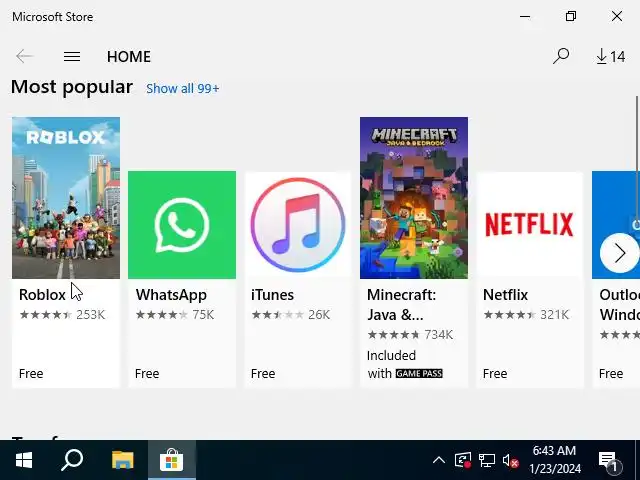
Task: Open downloads and updates (14)
Action: 611,56
